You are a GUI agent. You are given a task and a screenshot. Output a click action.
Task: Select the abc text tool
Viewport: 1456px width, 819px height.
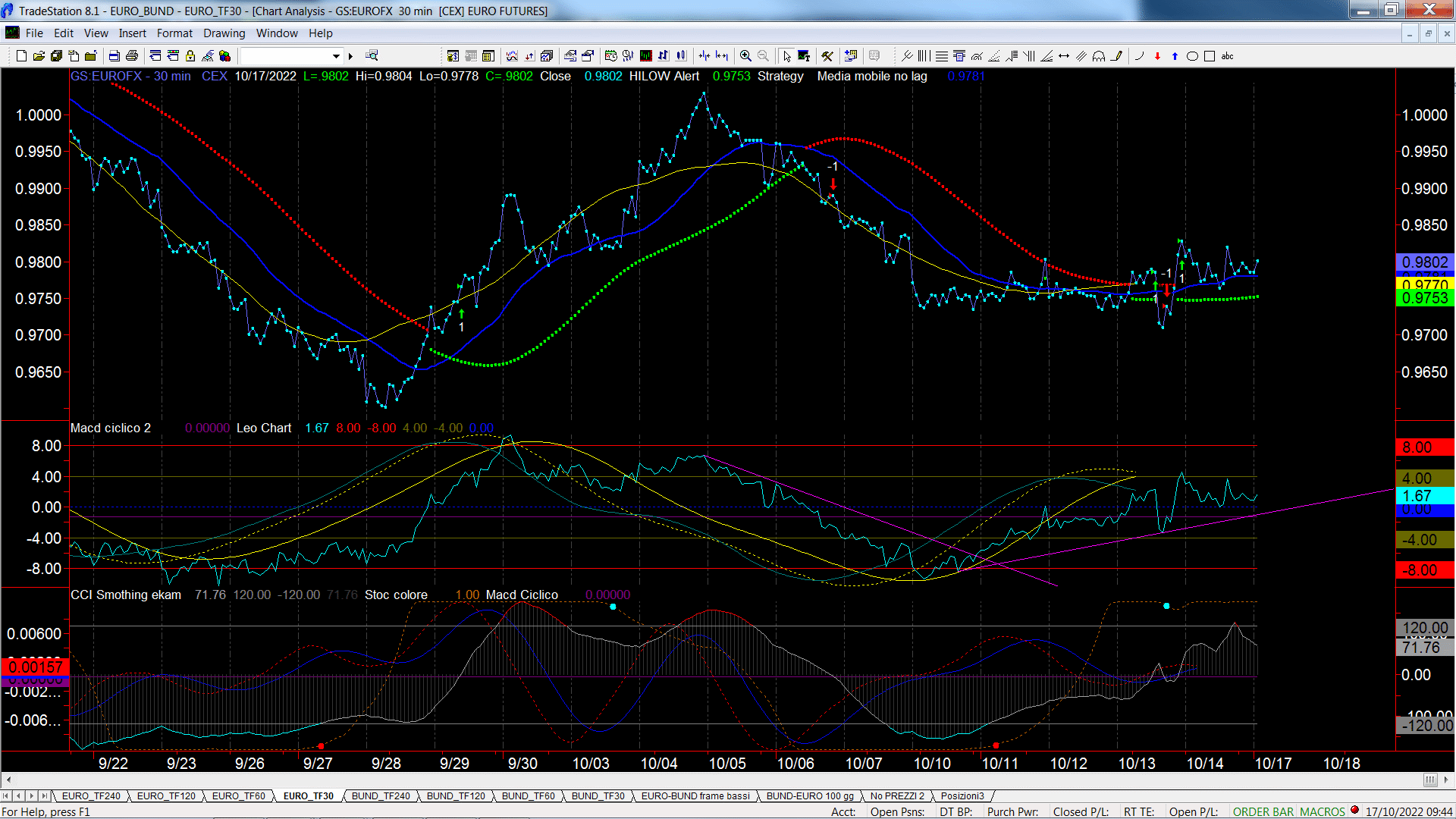click(x=1228, y=55)
